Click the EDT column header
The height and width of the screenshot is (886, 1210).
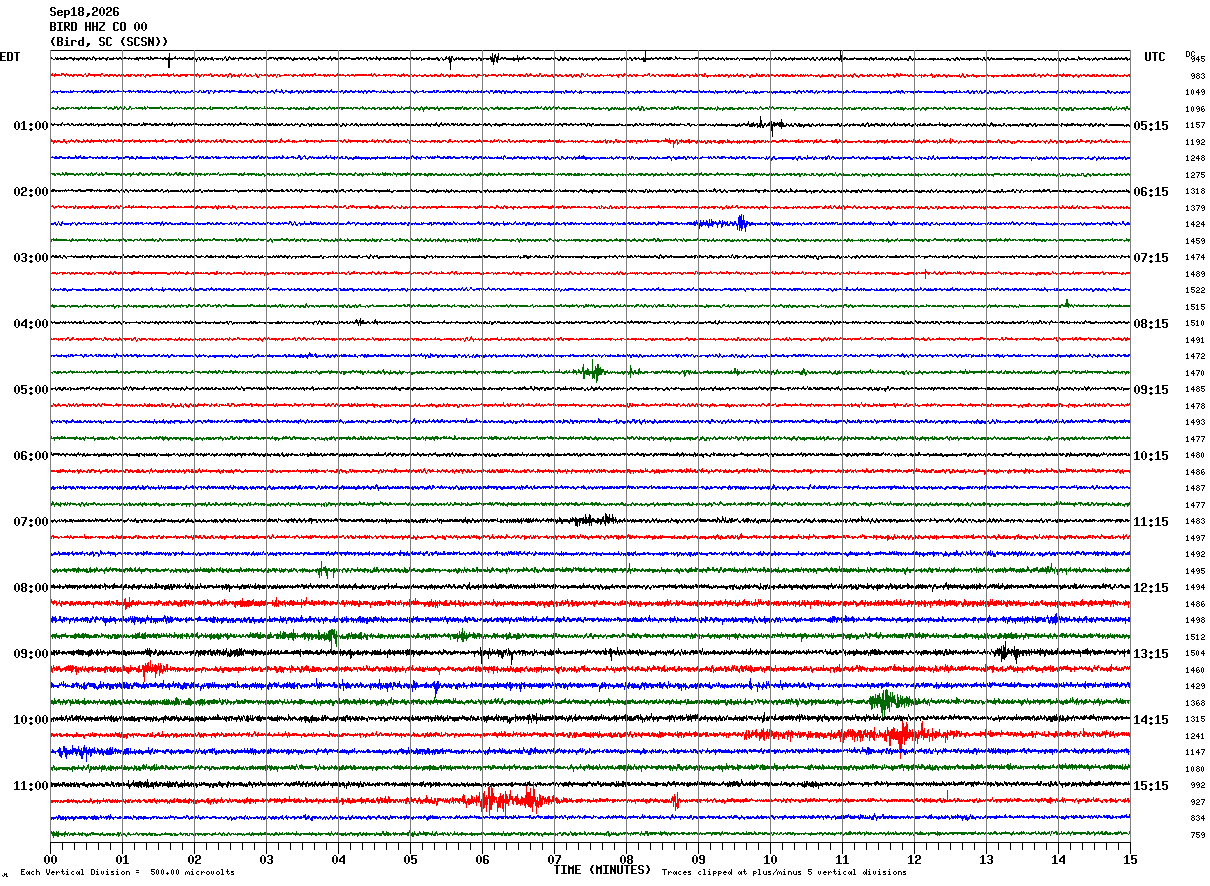[x=10, y=57]
